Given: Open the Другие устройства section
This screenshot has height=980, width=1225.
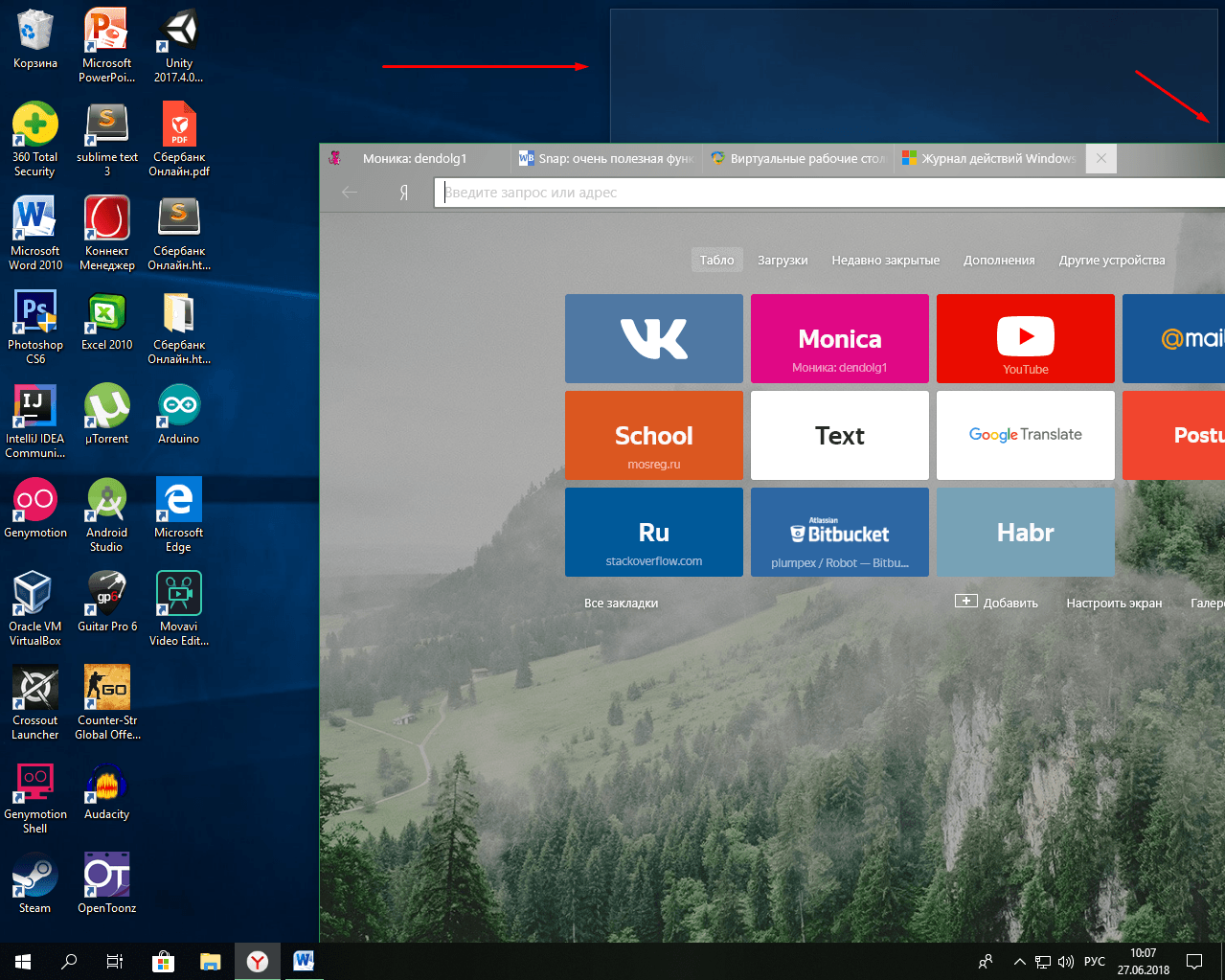Looking at the screenshot, I should click(1112, 260).
